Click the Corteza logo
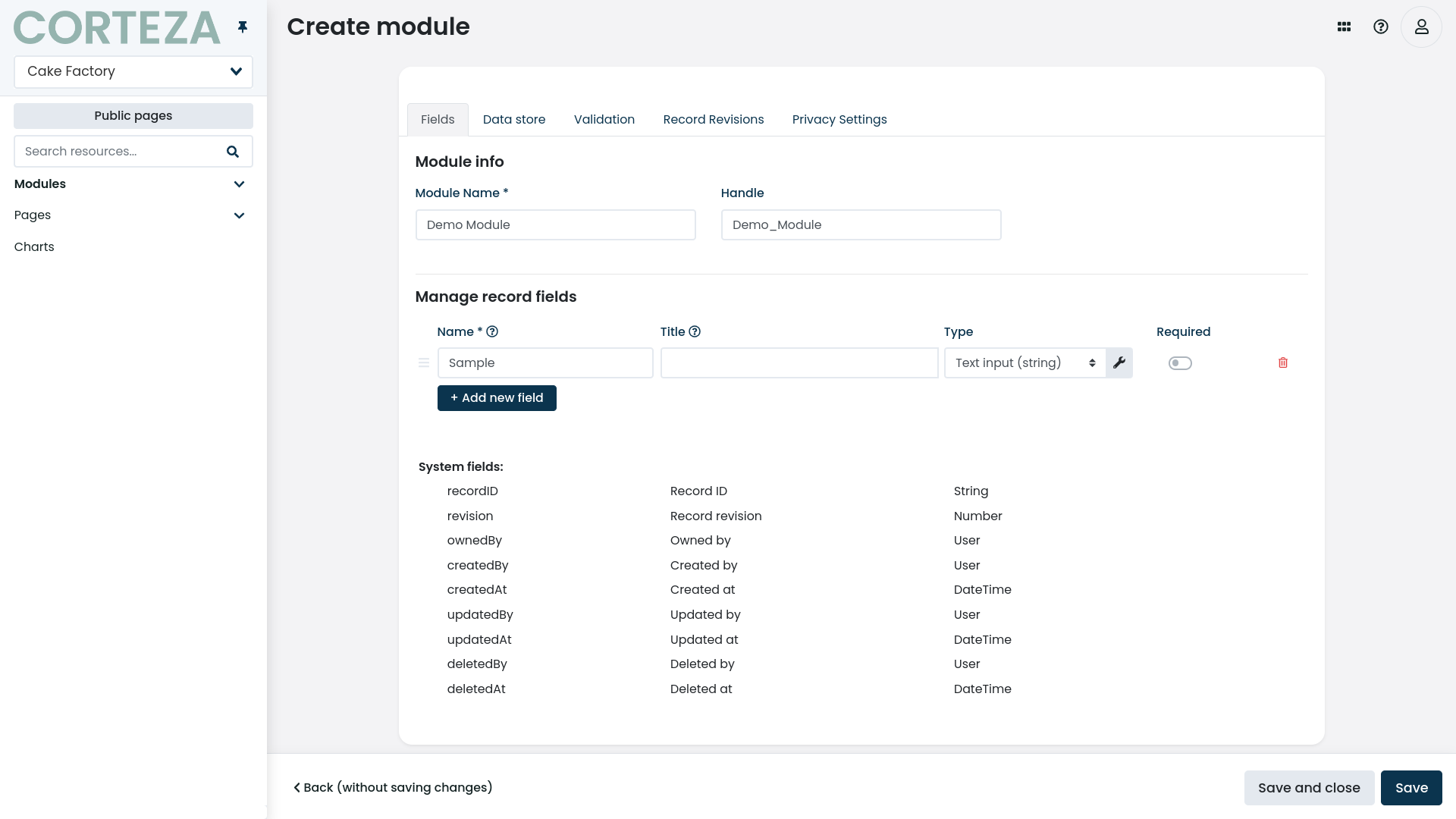This screenshot has width=1456, height=819. point(117,28)
